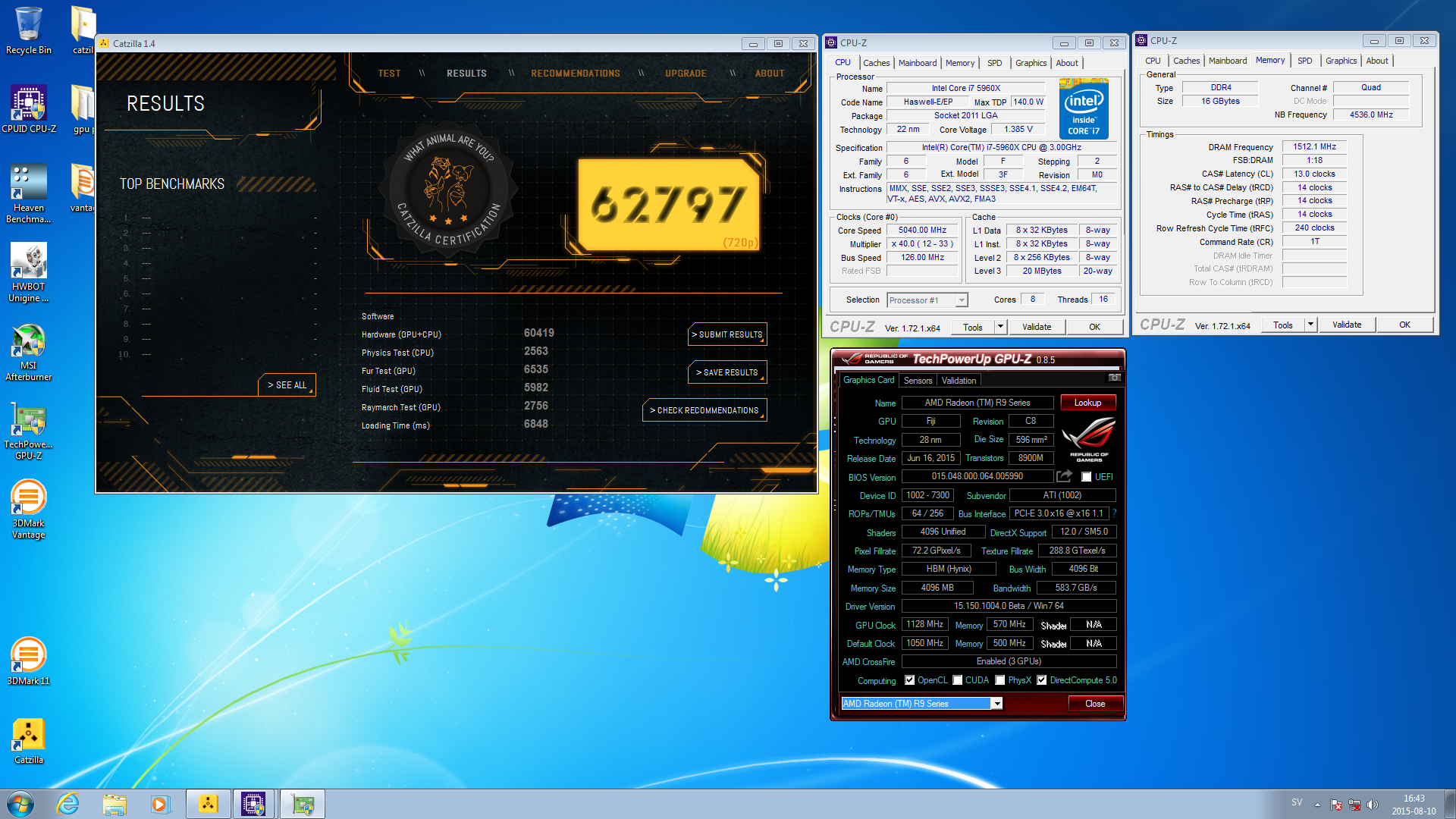Click Tools button in left CPU-Z
Viewport: 1456px width, 819px height.
click(973, 327)
